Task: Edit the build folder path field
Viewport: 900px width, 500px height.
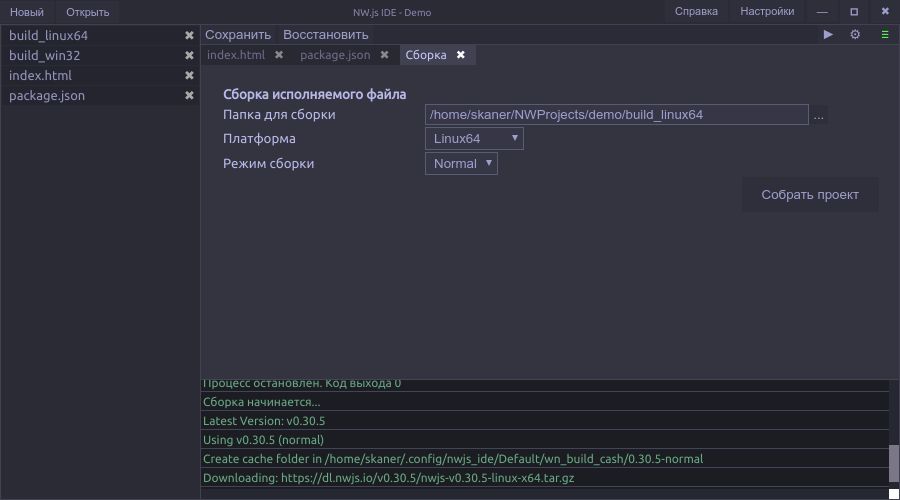Action: tap(616, 115)
